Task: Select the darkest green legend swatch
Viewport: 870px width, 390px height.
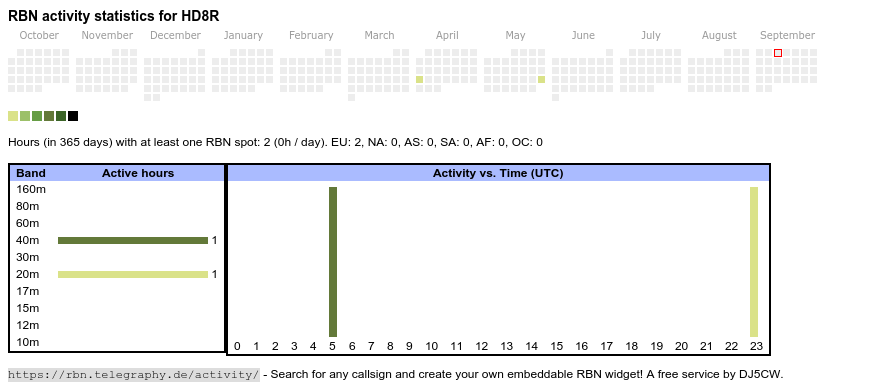Action: 61,116
